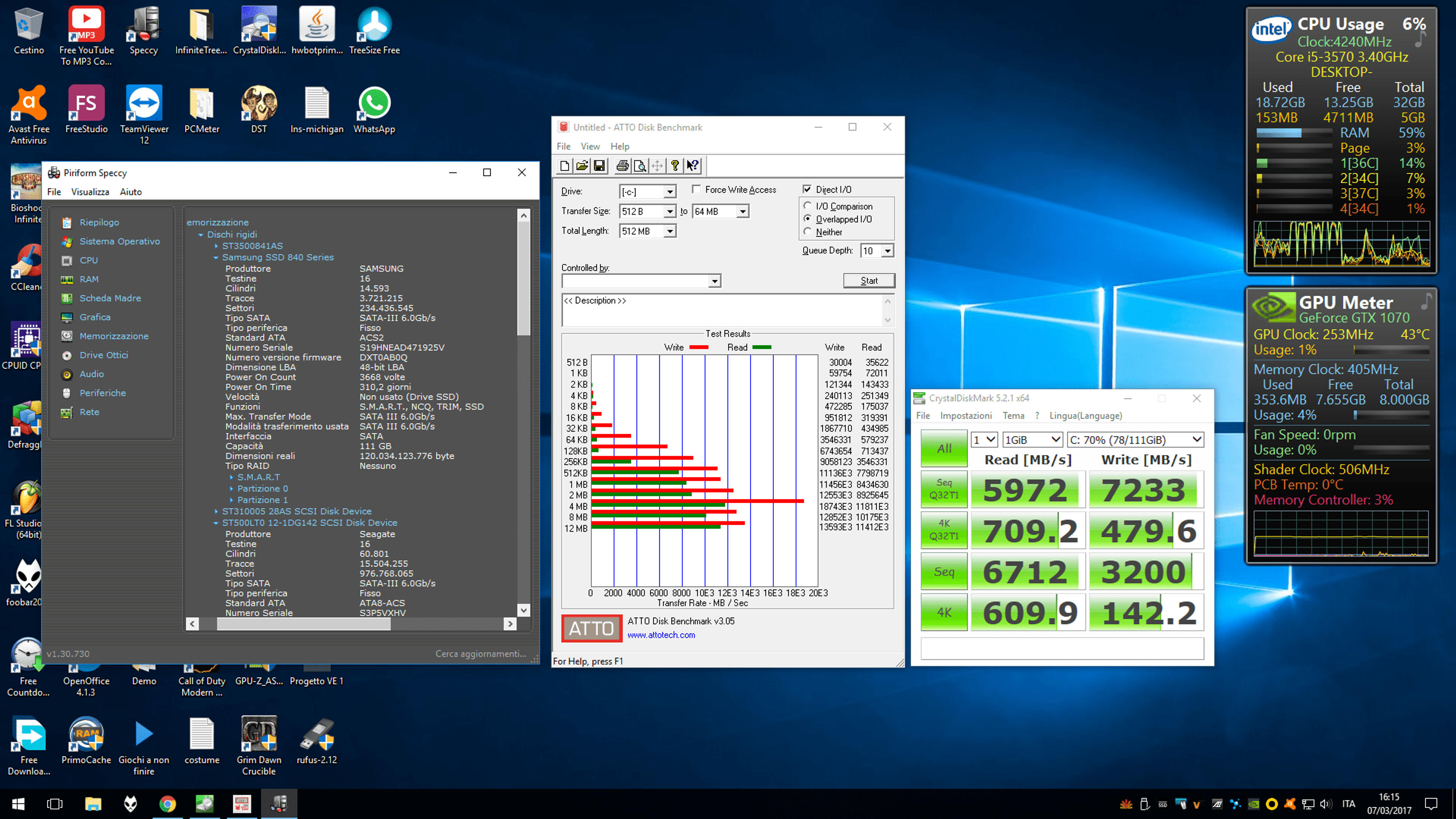Click the context help arrow icon in ATTO

(692, 166)
